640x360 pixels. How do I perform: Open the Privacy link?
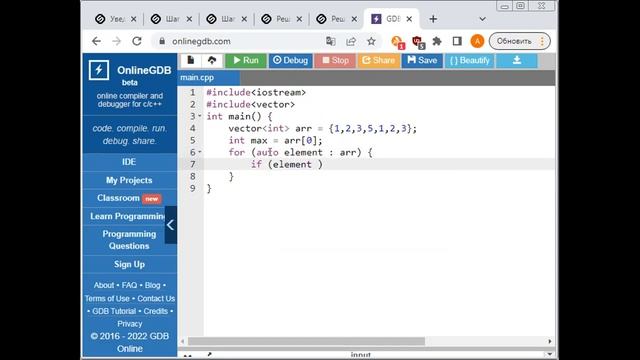coord(129,324)
